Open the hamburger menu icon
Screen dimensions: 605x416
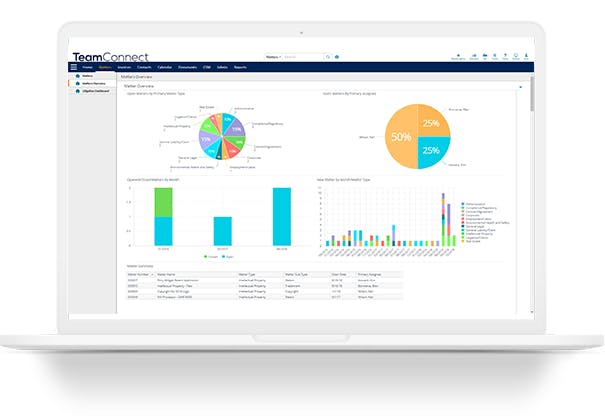coord(73,67)
